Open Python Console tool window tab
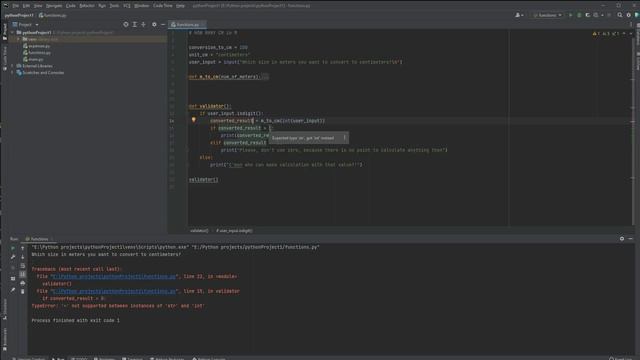Viewport: 640px width, 360px height. click(209, 358)
